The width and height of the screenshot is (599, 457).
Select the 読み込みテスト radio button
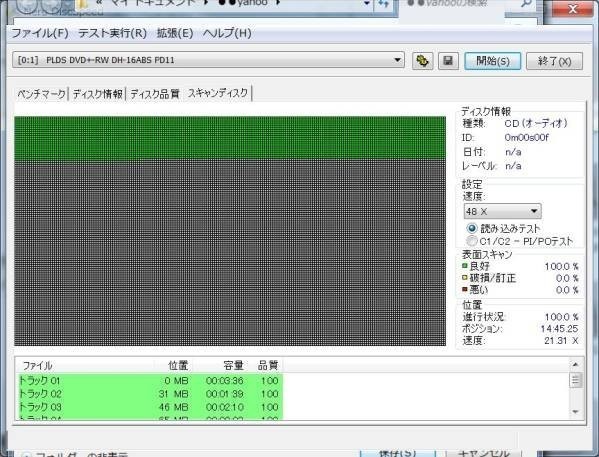(472, 228)
